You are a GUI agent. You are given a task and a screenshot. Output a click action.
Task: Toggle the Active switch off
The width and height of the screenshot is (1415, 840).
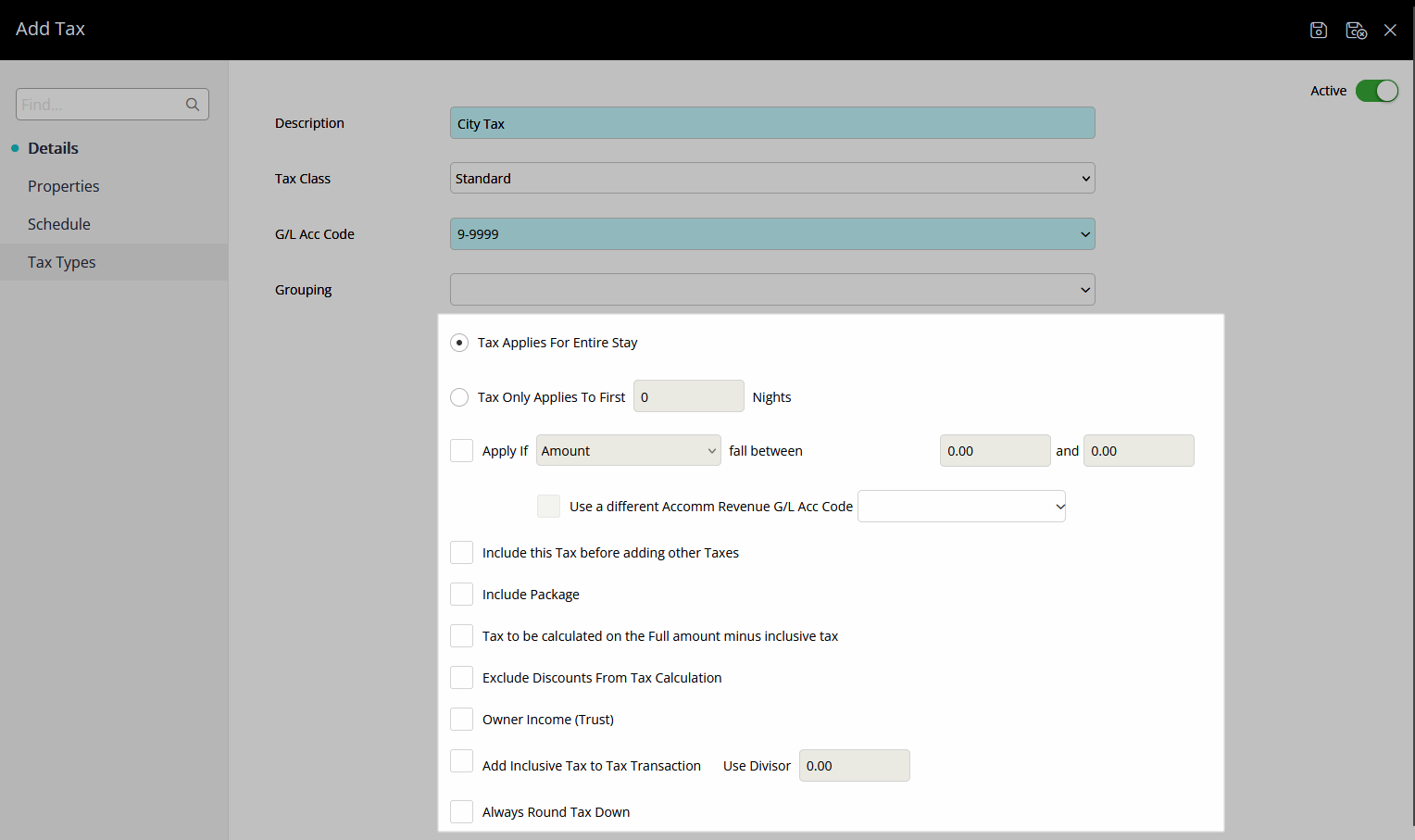coord(1377,91)
